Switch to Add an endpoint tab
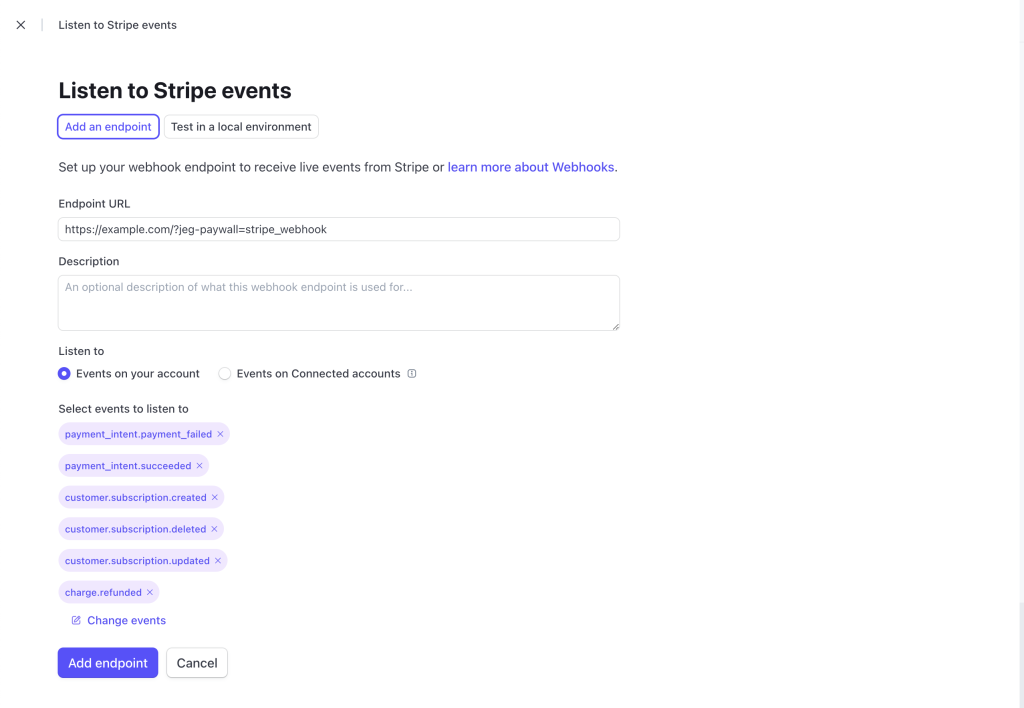This screenshot has height=708, width=1024. [x=108, y=127]
